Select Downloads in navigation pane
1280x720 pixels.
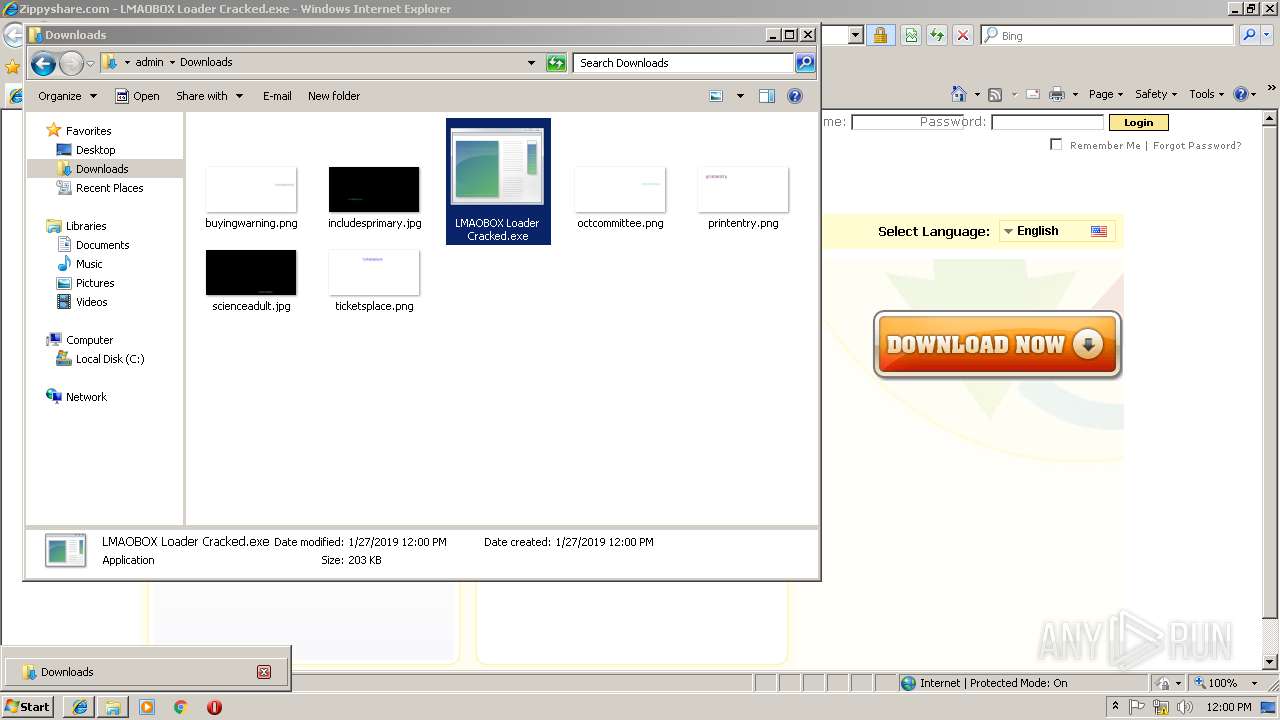[x=102, y=169]
